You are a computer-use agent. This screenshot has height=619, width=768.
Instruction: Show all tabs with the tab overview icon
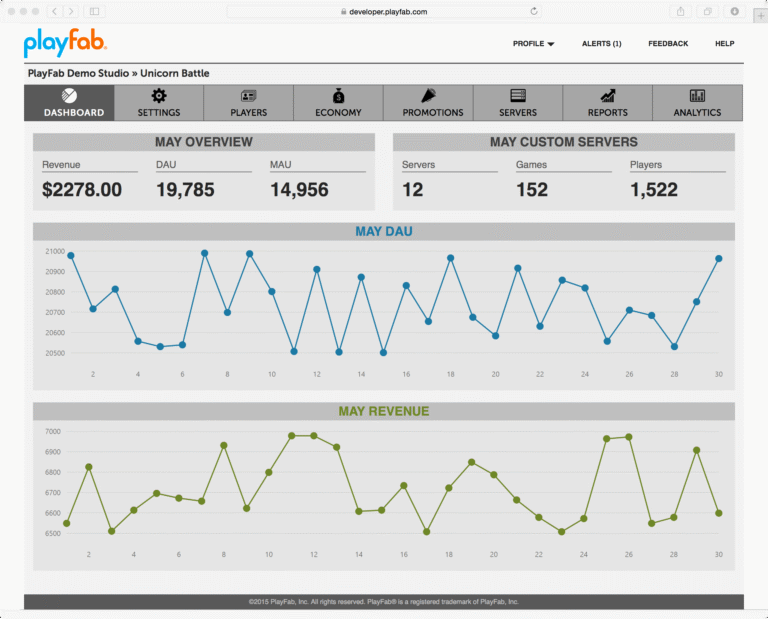707,11
